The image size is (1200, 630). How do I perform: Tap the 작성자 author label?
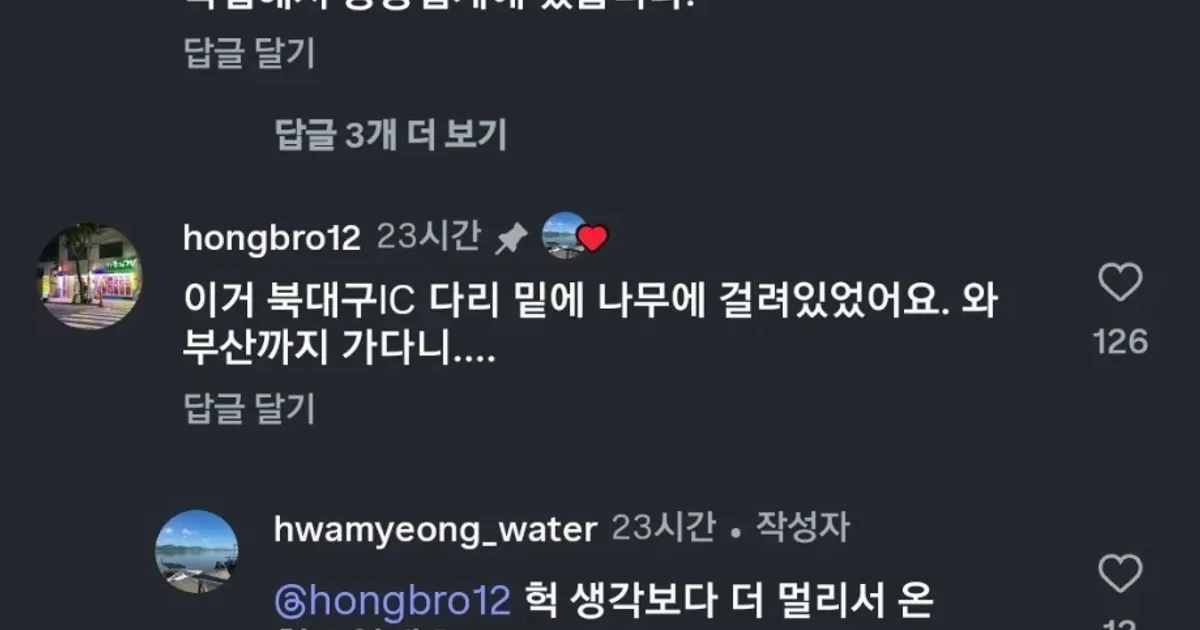click(x=801, y=527)
